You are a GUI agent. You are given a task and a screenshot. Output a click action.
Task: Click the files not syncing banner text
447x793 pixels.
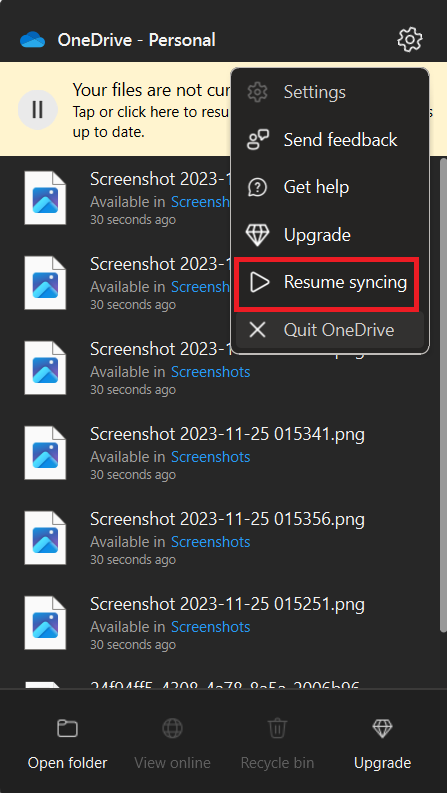click(x=152, y=109)
